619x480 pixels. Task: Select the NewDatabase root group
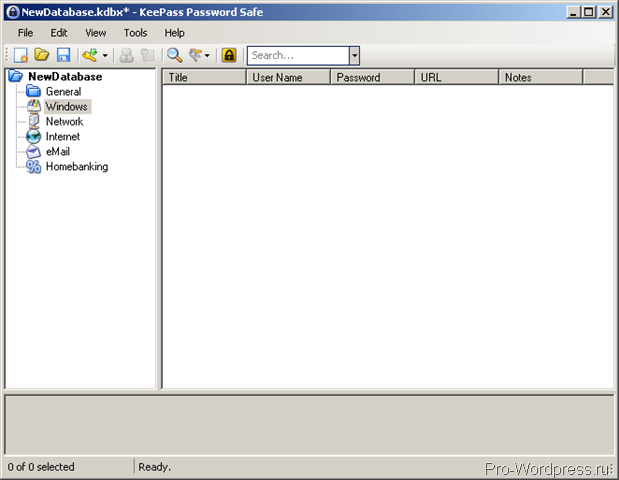tap(65, 77)
